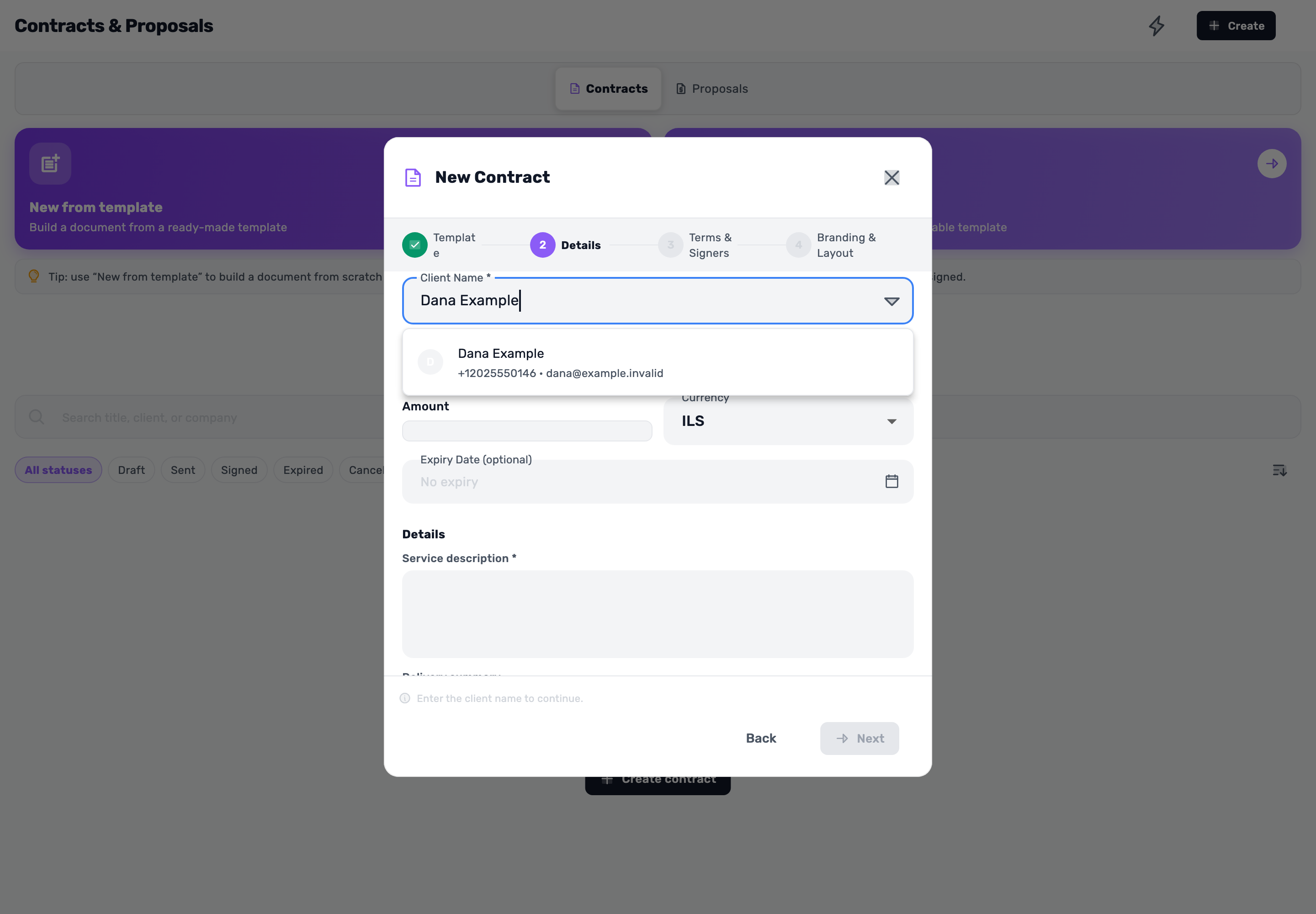Screen dimensions: 1316x914
Task: Click the sort order icon
Action: (1279, 470)
